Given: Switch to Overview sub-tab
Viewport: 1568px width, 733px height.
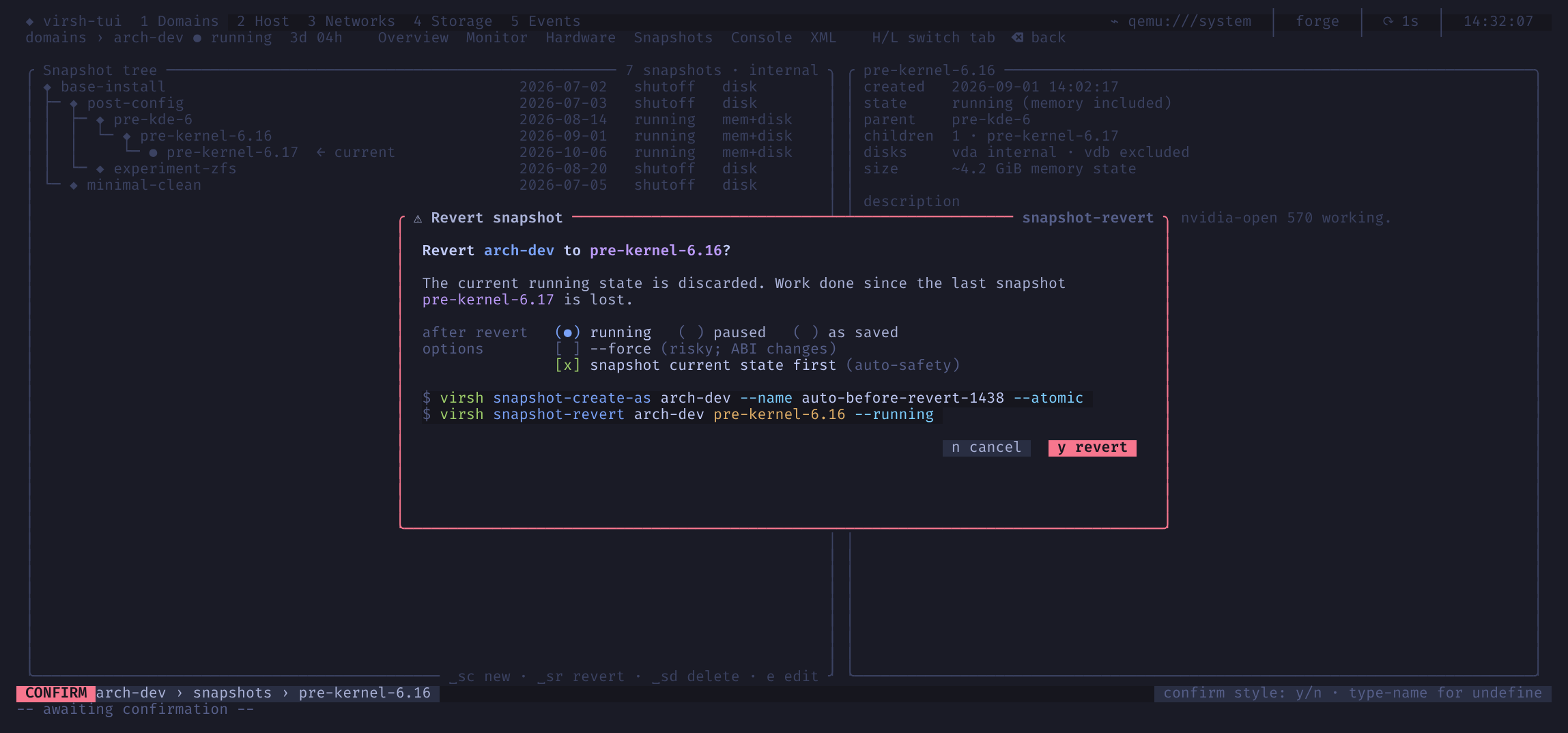Looking at the screenshot, I should tap(413, 38).
